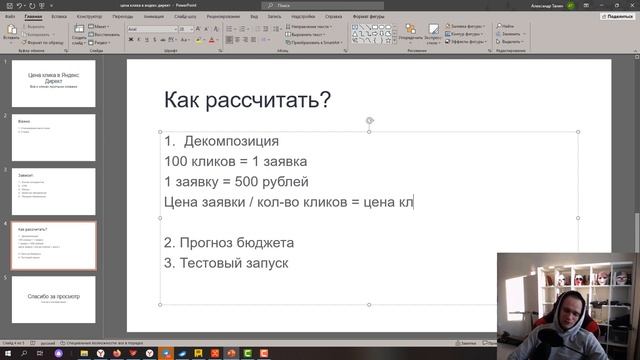Increase the list indent level
Image resolution: width=640 pixels, height=360 pixels.
coord(266,29)
